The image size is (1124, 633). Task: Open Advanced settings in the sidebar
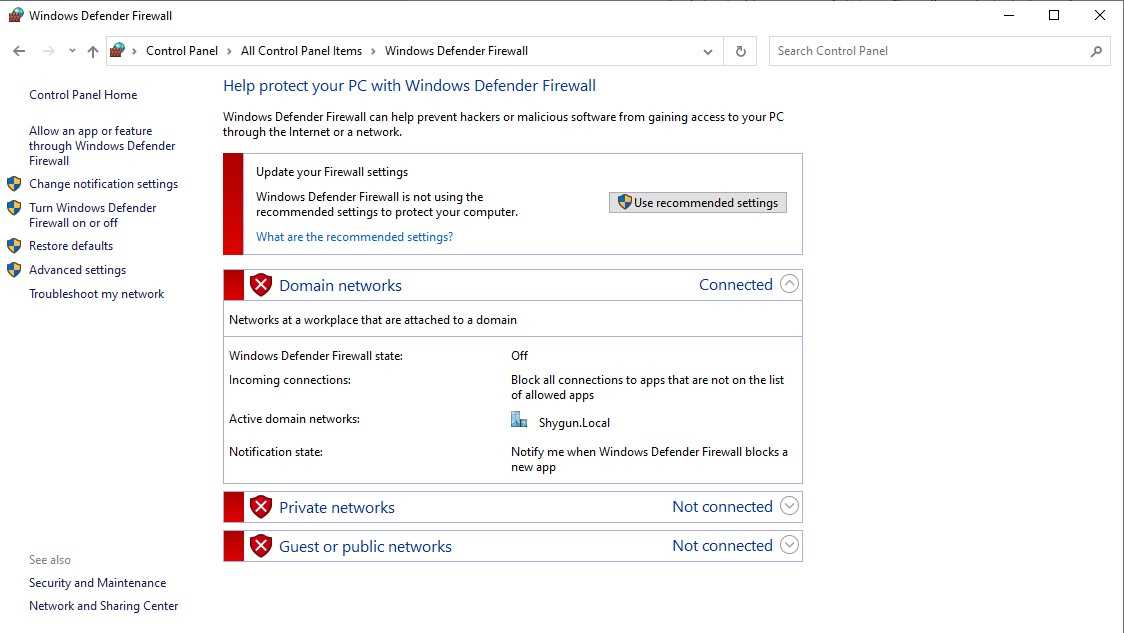(77, 270)
